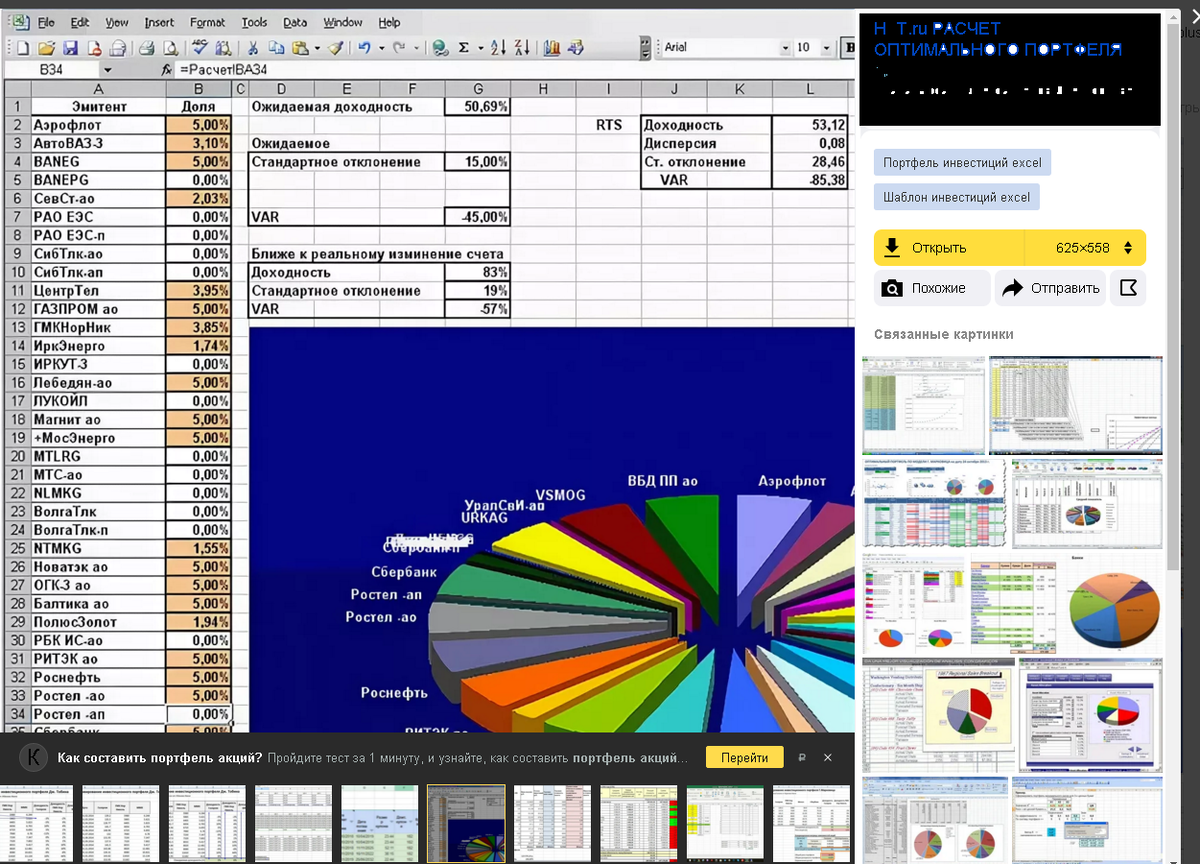1200x864 pixels.
Task: Click the Похожие similar images button
Action: click(x=932, y=288)
